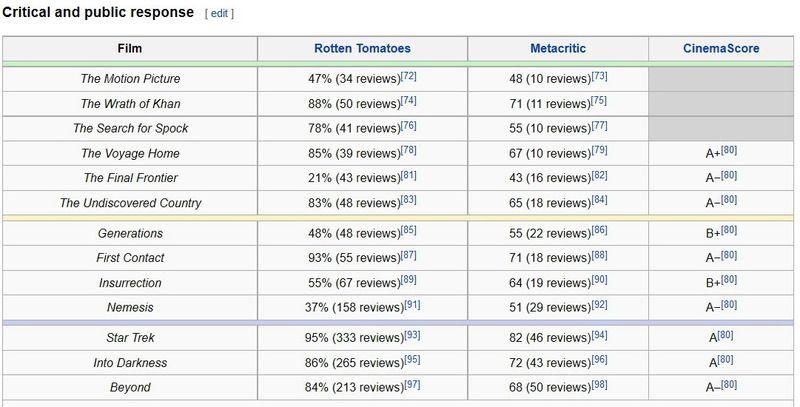Viewport: 800px width, 407px height.
Task: Follow footnote [90] beside 64 (19 reviews)
Action: click(599, 280)
